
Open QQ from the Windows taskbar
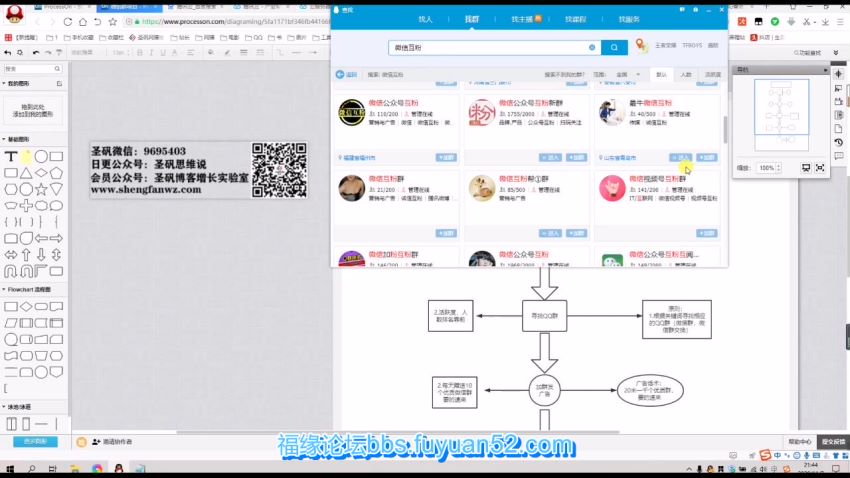119,469
